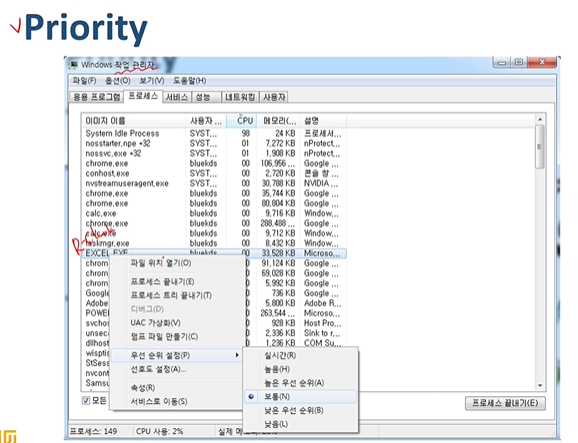
Task: Switch to the 서비스 tab
Action: pos(177,97)
